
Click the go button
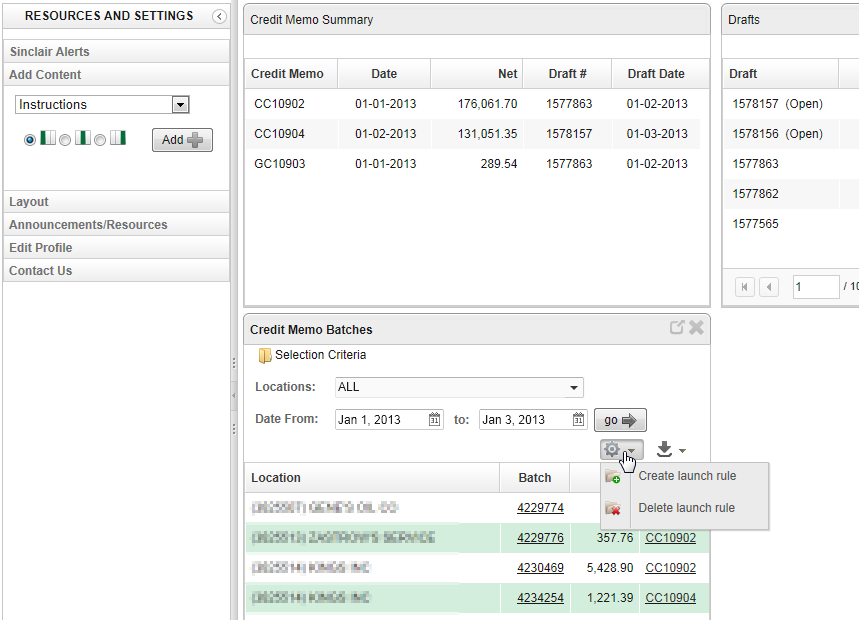[620, 420]
